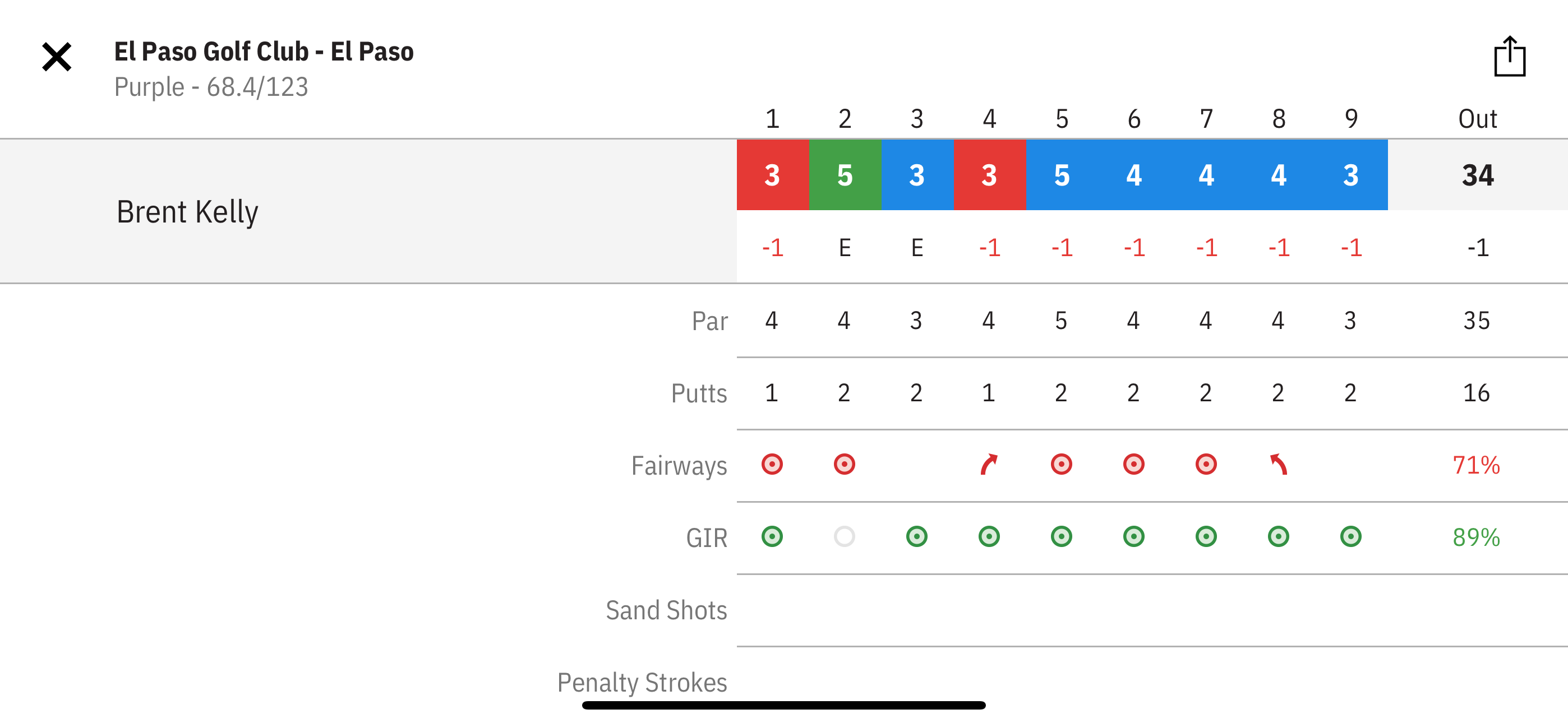Click the fairway hit icon for hole 6
1568x723 pixels.
coord(1133,465)
